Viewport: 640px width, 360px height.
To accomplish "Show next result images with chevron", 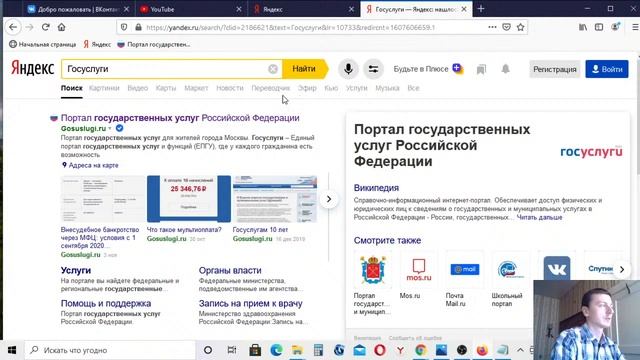I will (x=329, y=199).
